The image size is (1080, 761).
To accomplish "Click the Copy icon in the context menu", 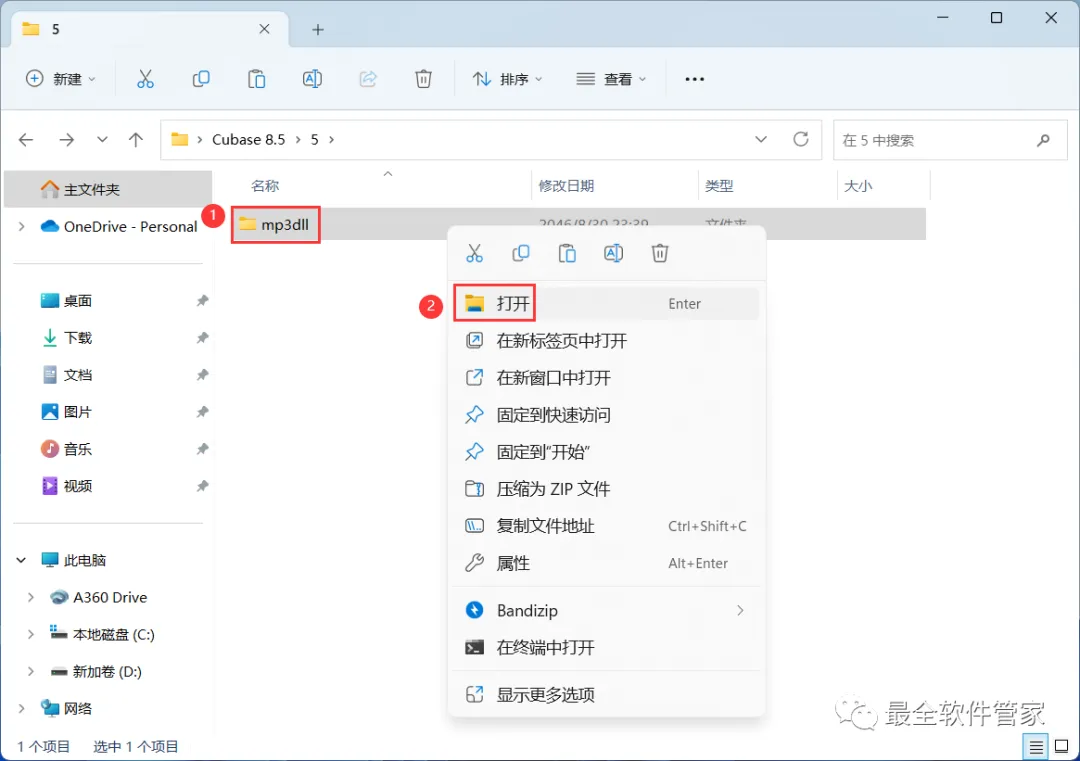I will pyautogui.click(x=521, y=253).
